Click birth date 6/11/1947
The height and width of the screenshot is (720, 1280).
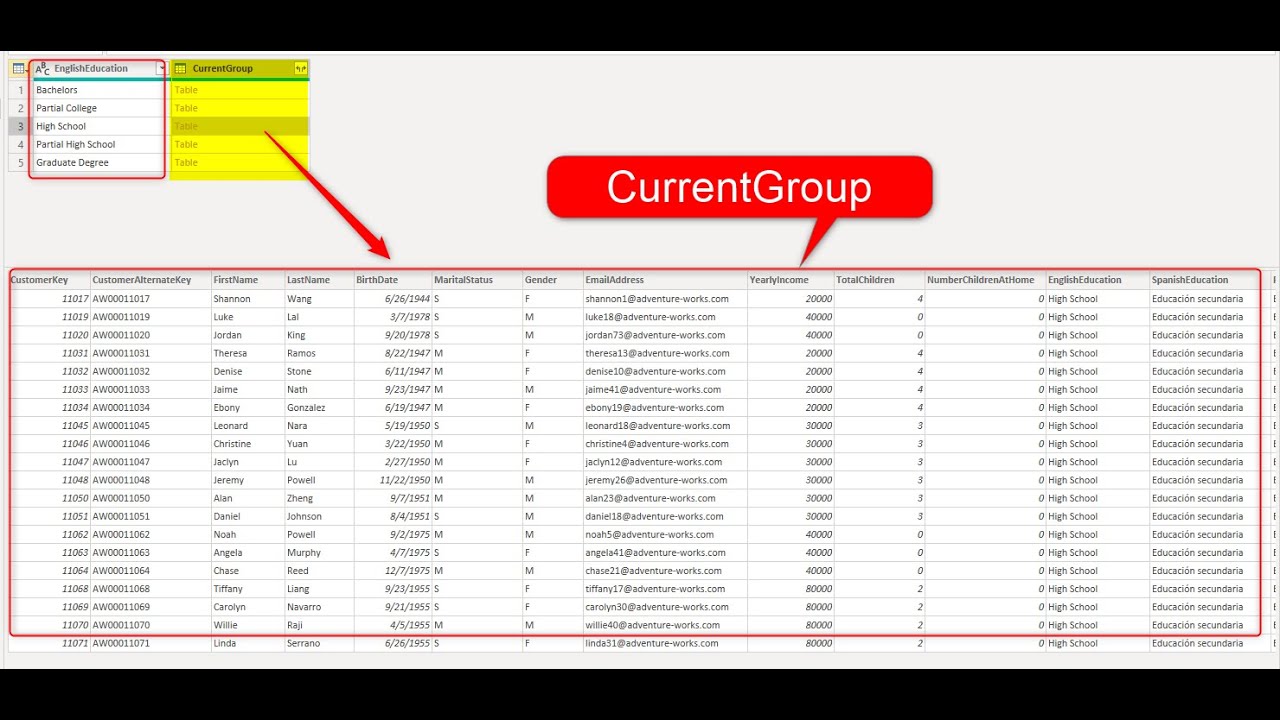tap(405, 371)
